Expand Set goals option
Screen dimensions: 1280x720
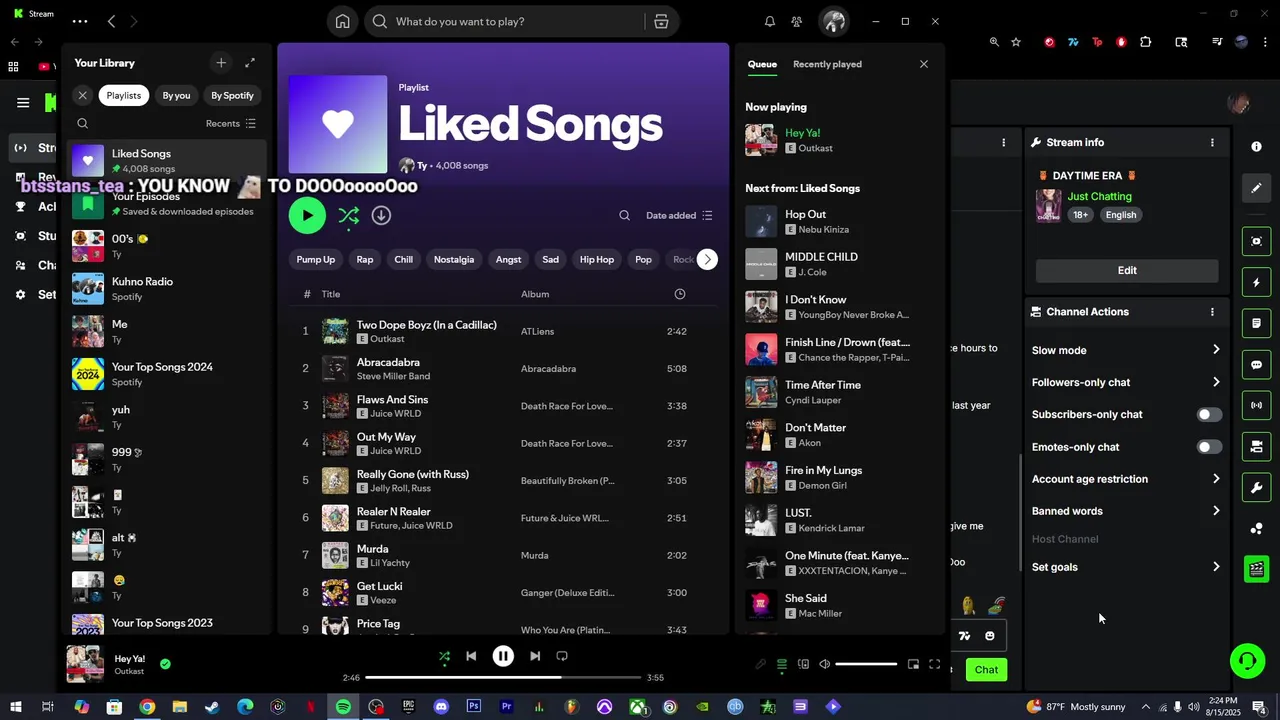(x=1126, y=567)
